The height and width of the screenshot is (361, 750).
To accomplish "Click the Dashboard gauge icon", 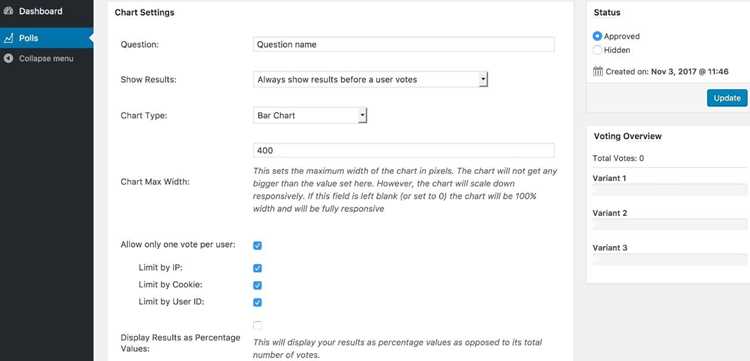I will pyautogui.click(x=8, y=11).
